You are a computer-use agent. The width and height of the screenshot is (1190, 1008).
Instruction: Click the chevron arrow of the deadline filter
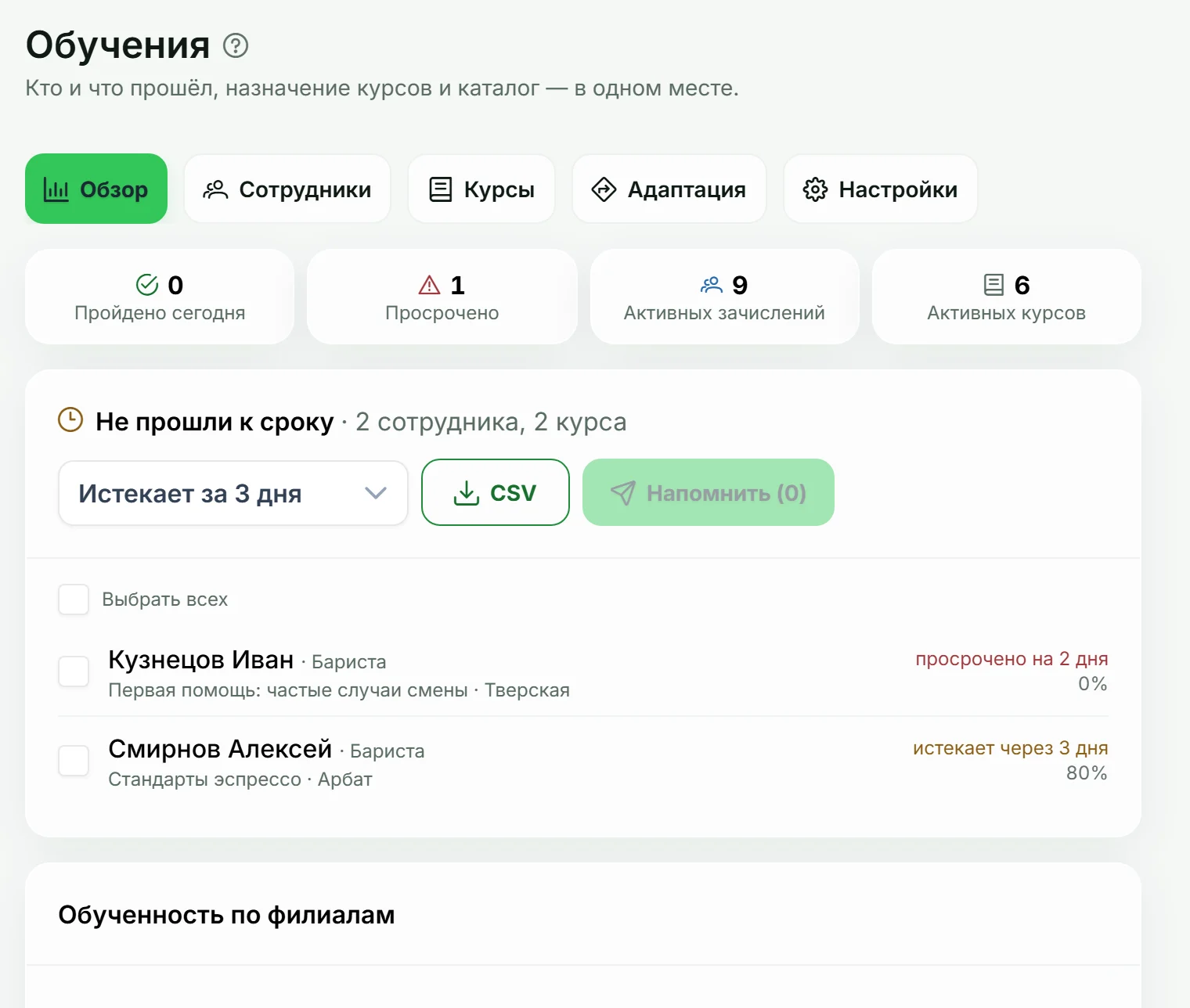pos(376,493)
